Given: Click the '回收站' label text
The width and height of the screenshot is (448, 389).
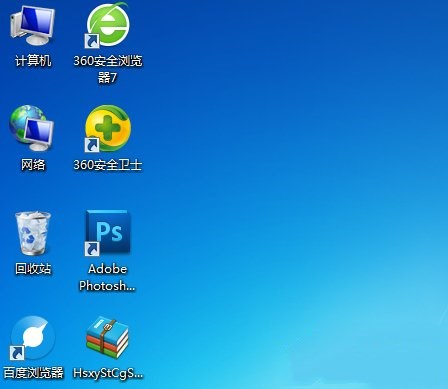Looking at the screenshot, I should (33, 268).
